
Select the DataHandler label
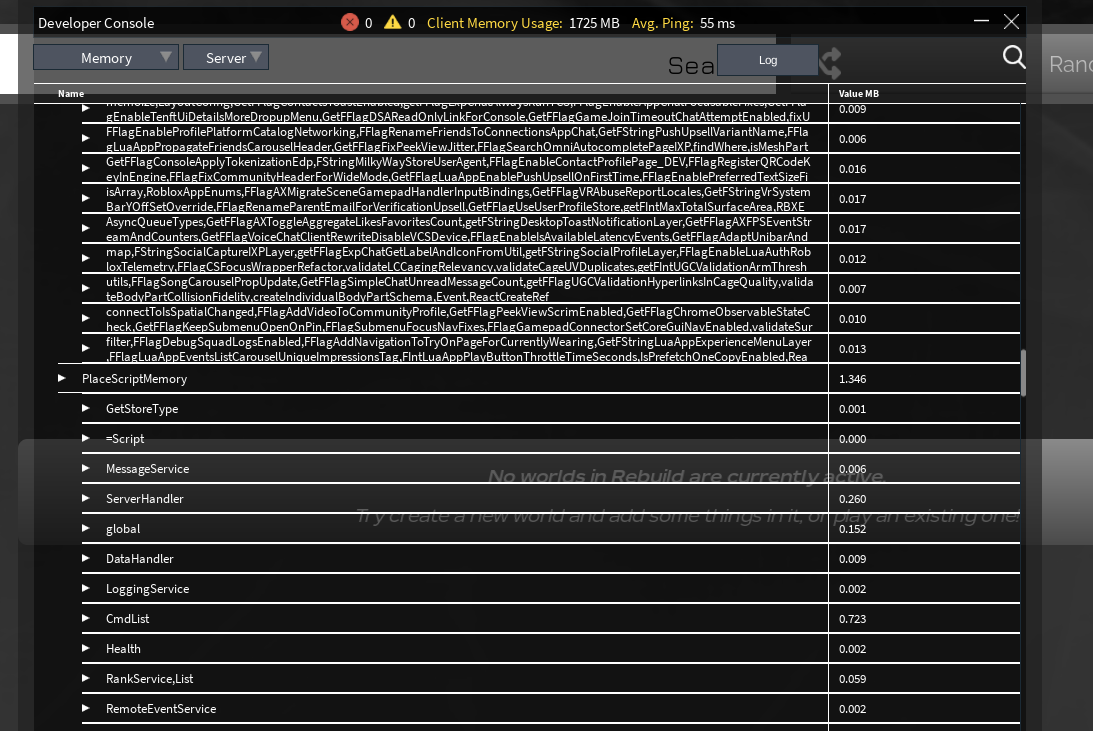tap(139, 558)
